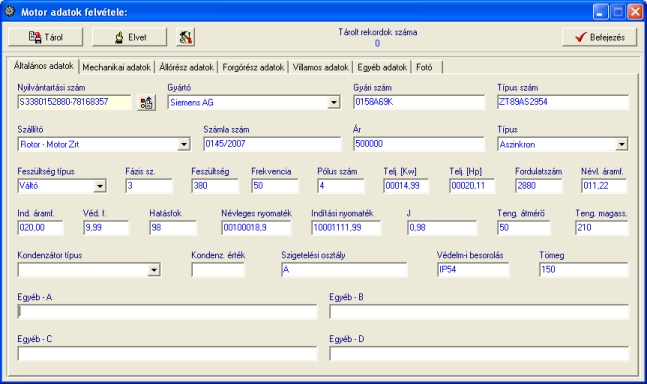The image size is (647, 384).
Task: Focus the Típus szám field ZT89AS2954
Action: click(563, 102)
